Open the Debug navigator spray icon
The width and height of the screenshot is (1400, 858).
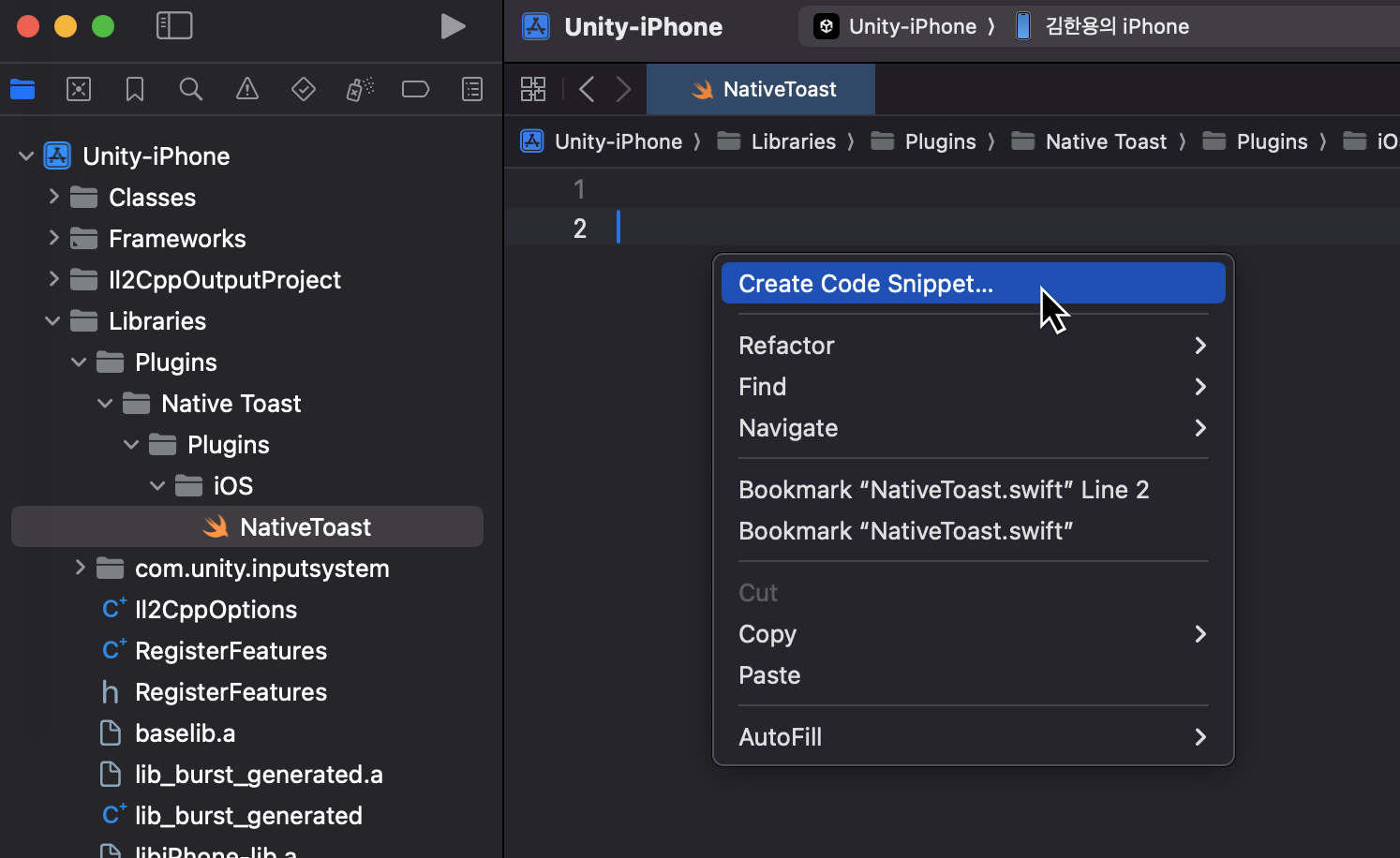coord(360,89)
